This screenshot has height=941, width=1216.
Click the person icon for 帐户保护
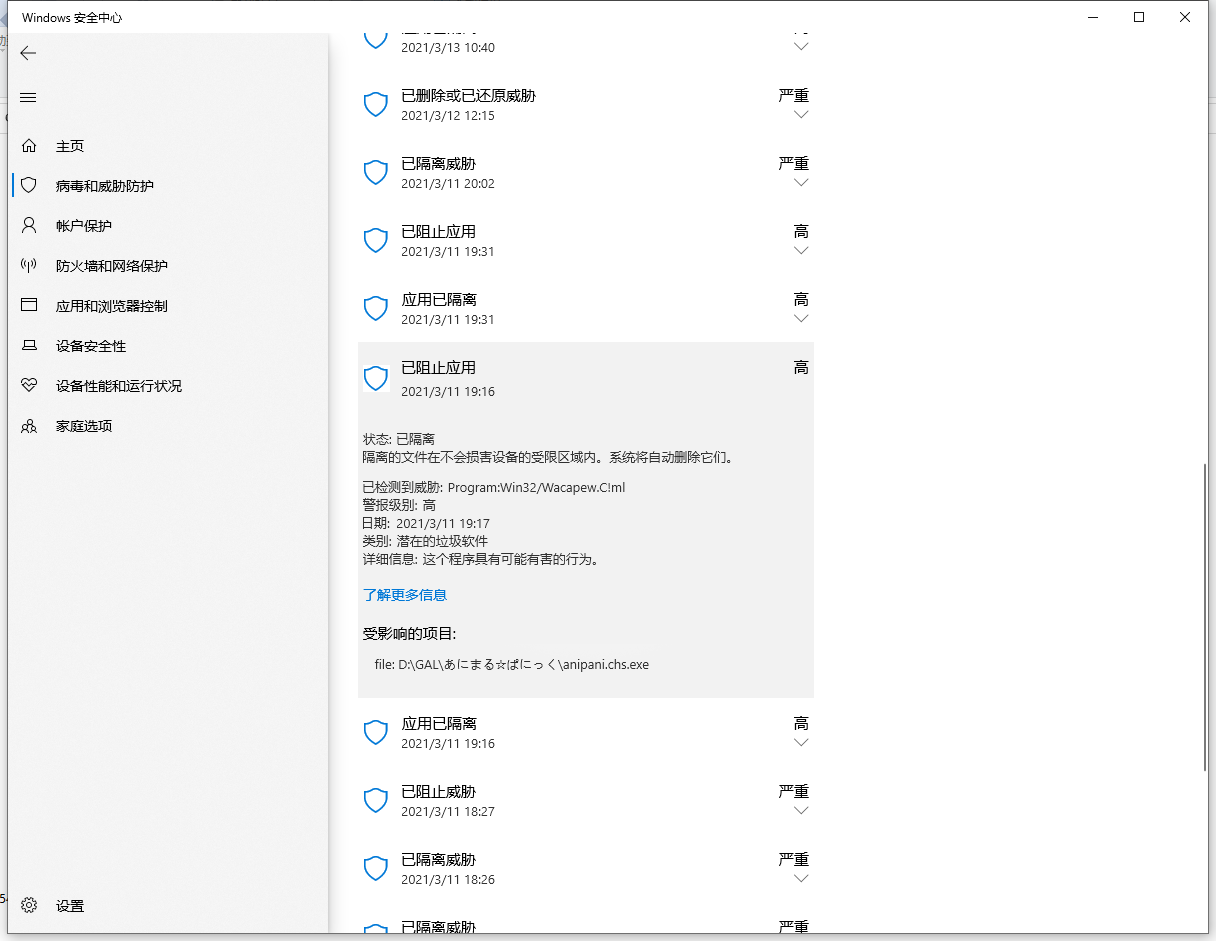(29, 225)
